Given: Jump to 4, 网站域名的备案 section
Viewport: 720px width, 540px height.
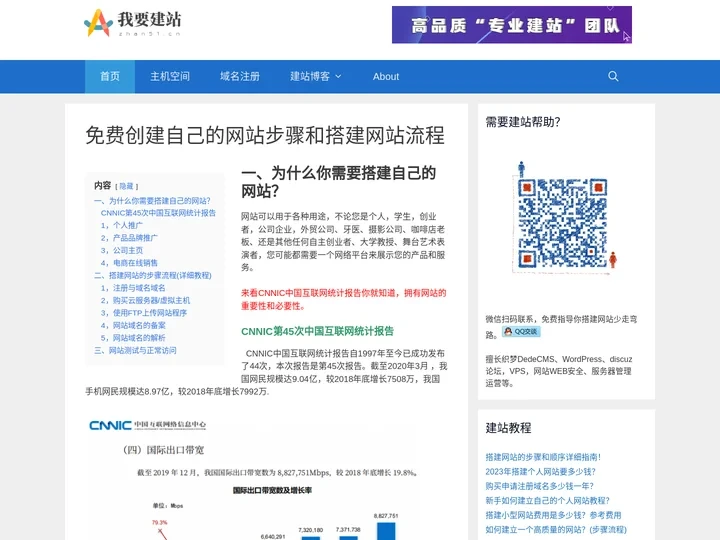Looking at the screenshot, I should 133,325.
